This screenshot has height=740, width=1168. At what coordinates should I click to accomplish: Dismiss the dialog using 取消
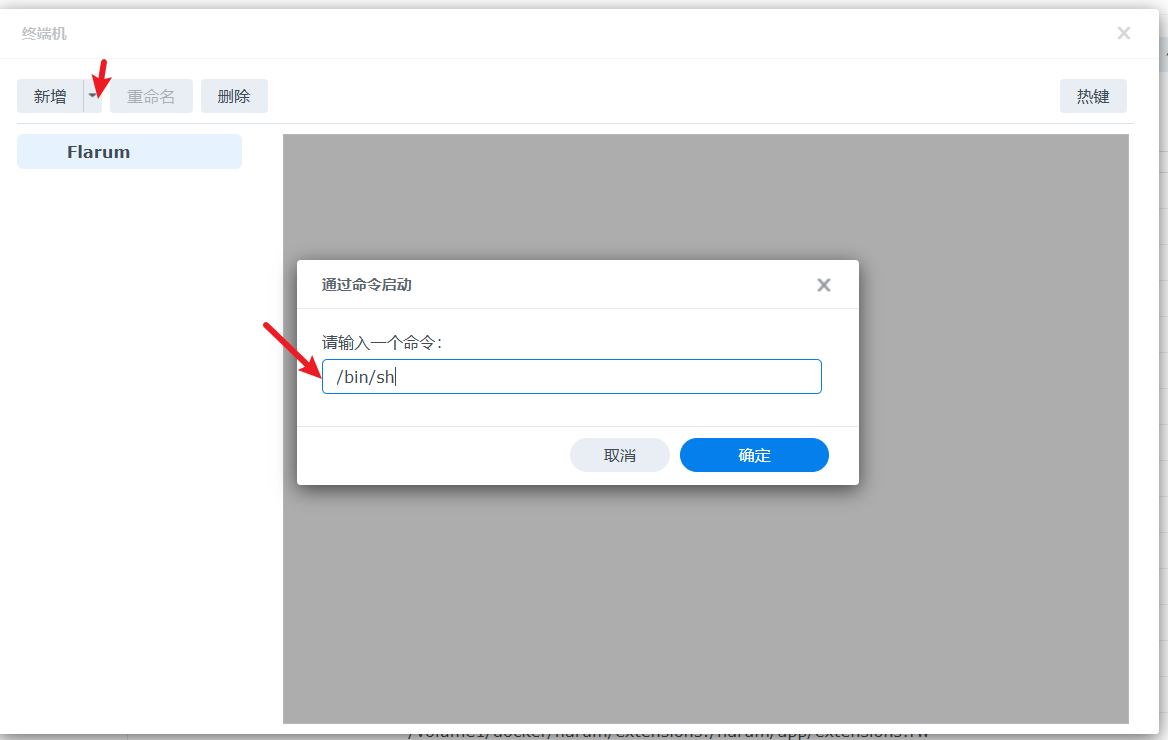(619, 454)
